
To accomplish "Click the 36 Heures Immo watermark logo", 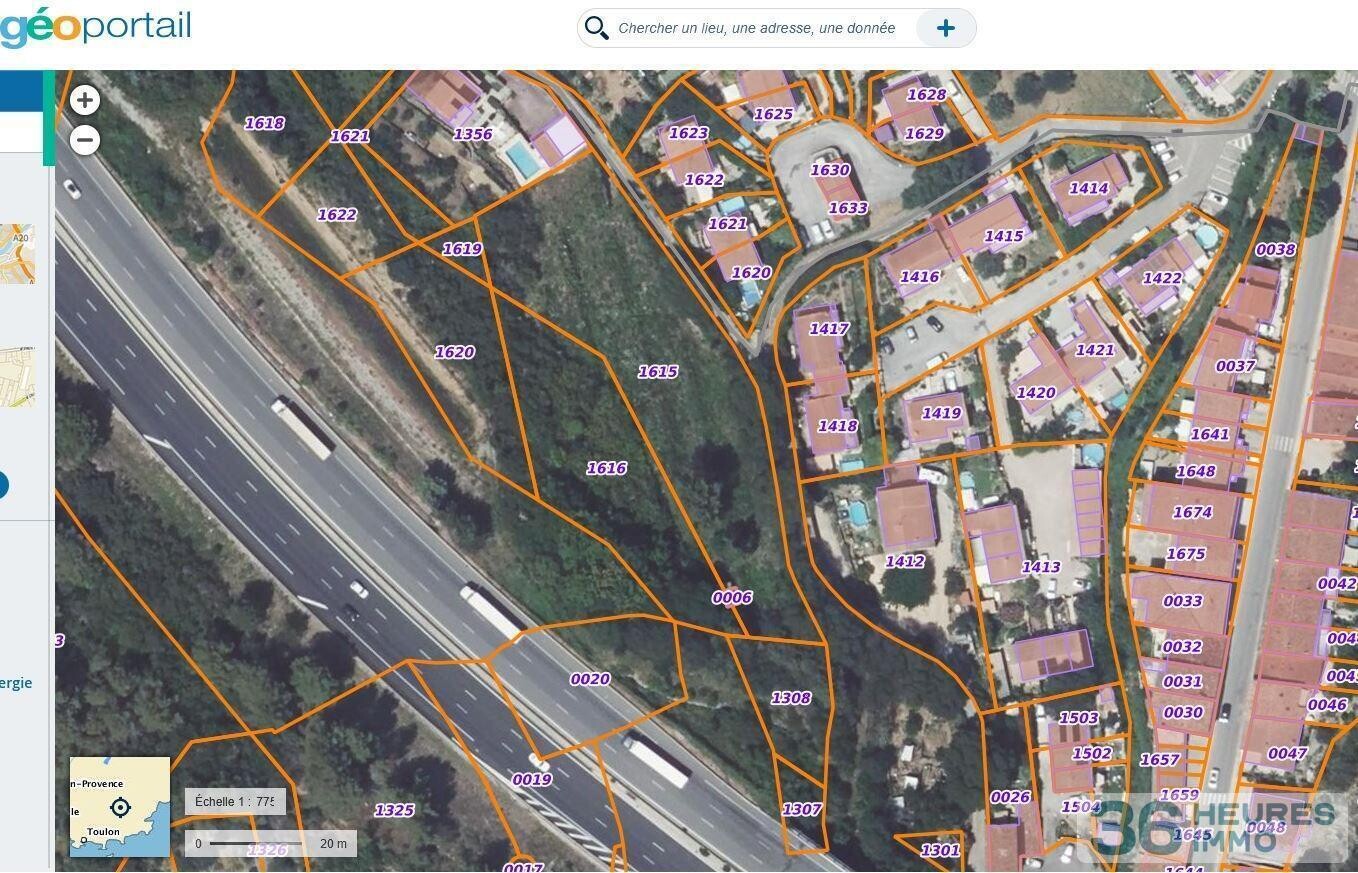I will click(1215, 826).
